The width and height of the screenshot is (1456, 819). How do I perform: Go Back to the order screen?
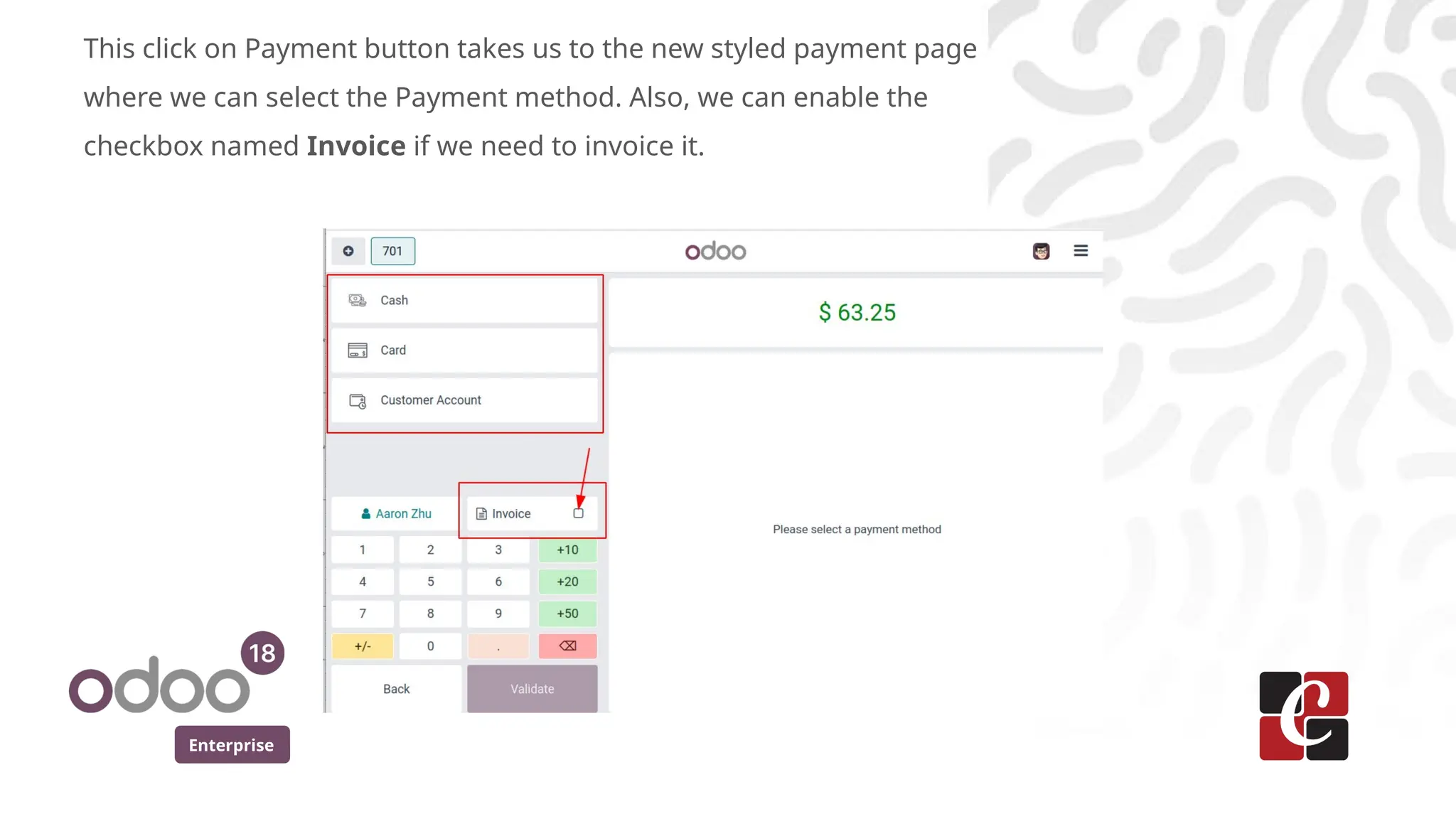[396, 689]
